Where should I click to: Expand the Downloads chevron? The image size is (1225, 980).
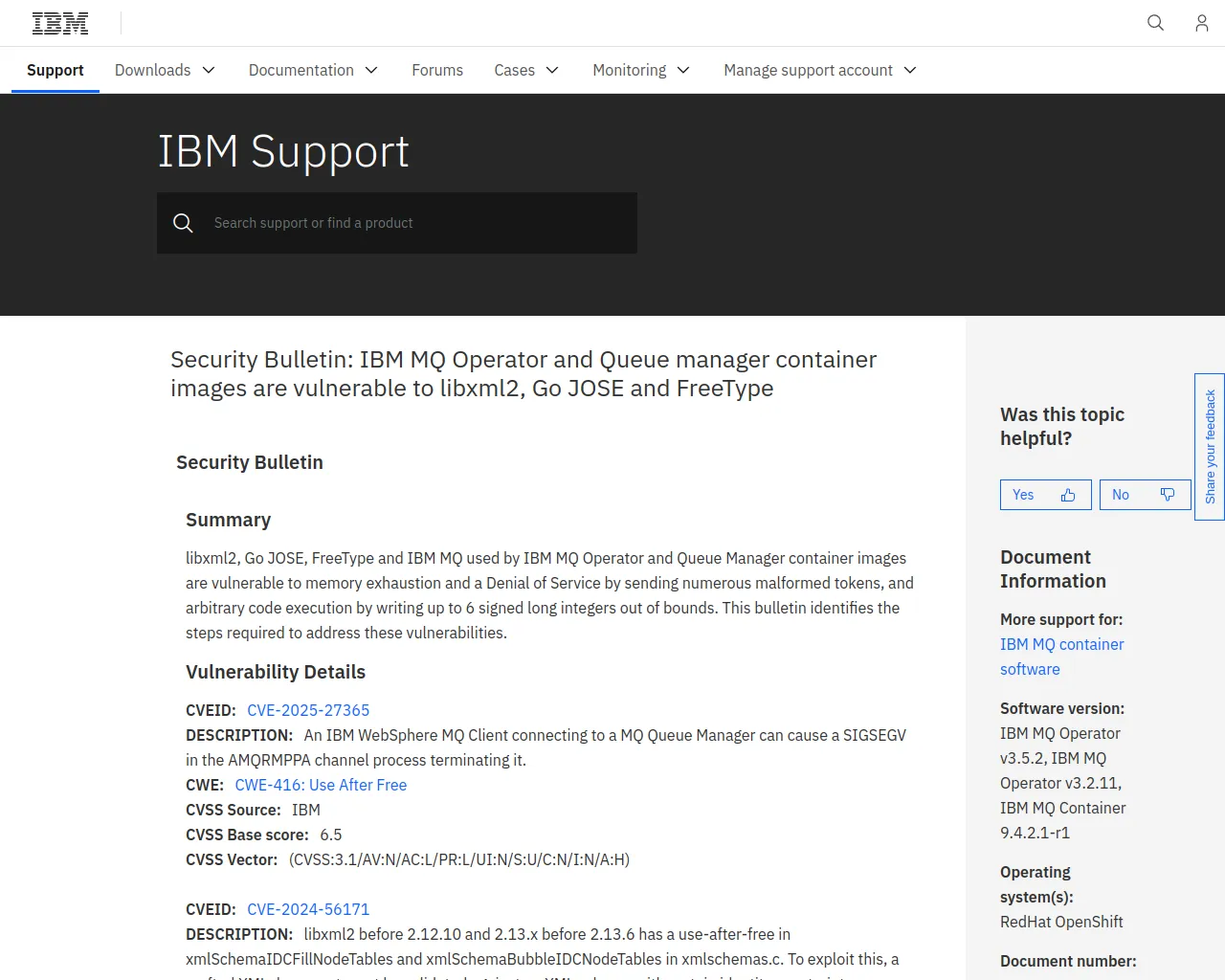point(209,70)
